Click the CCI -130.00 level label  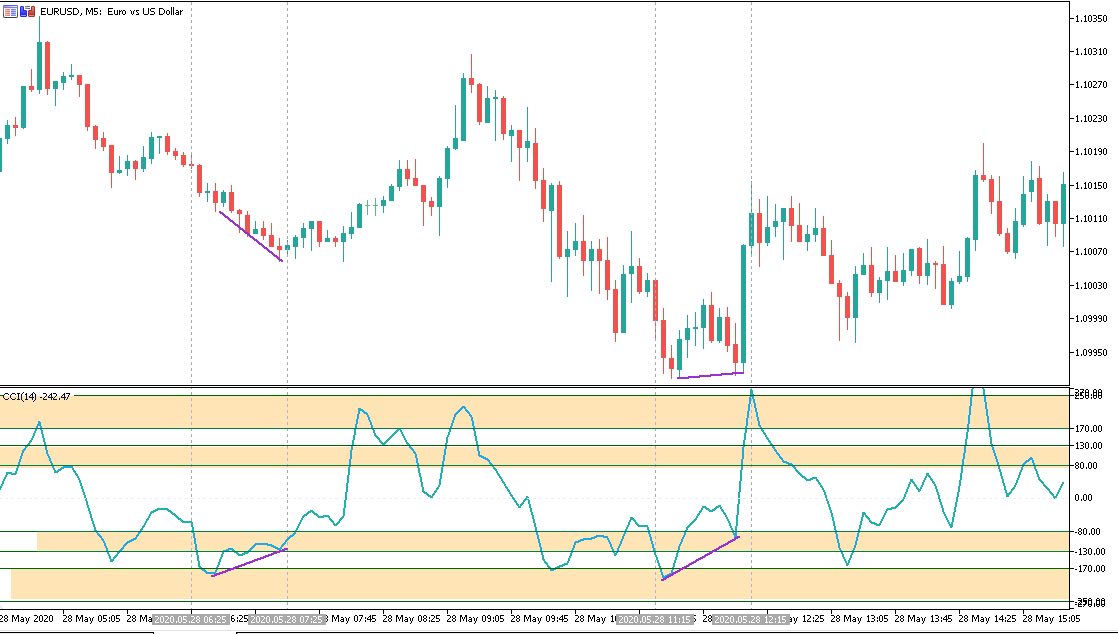[1090, 551]
